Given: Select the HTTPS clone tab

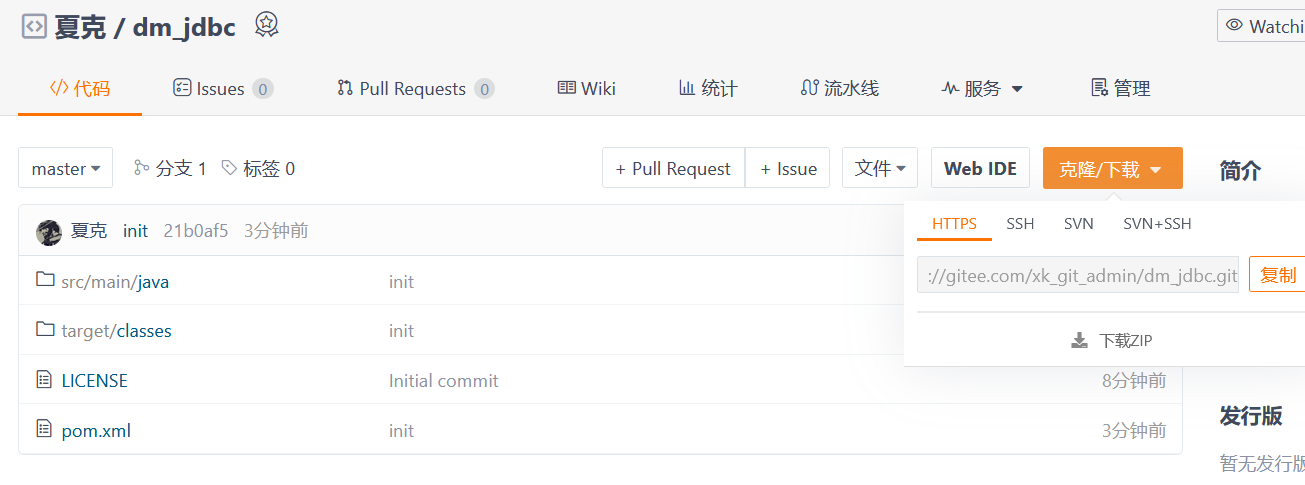Looking at the screenshot, I should tap(954, 223).
